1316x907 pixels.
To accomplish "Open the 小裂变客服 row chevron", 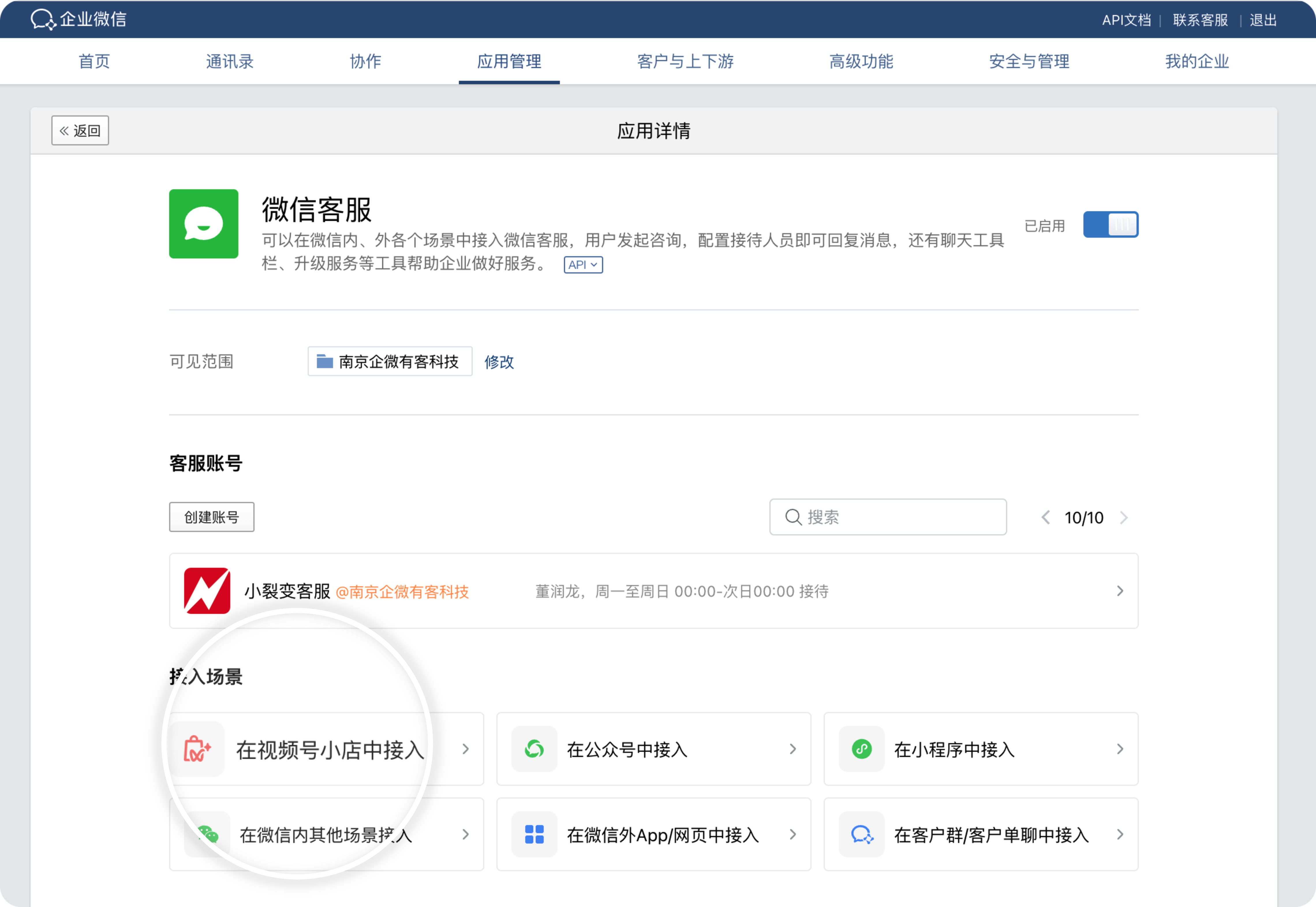I will click(x=1120, y=591).
